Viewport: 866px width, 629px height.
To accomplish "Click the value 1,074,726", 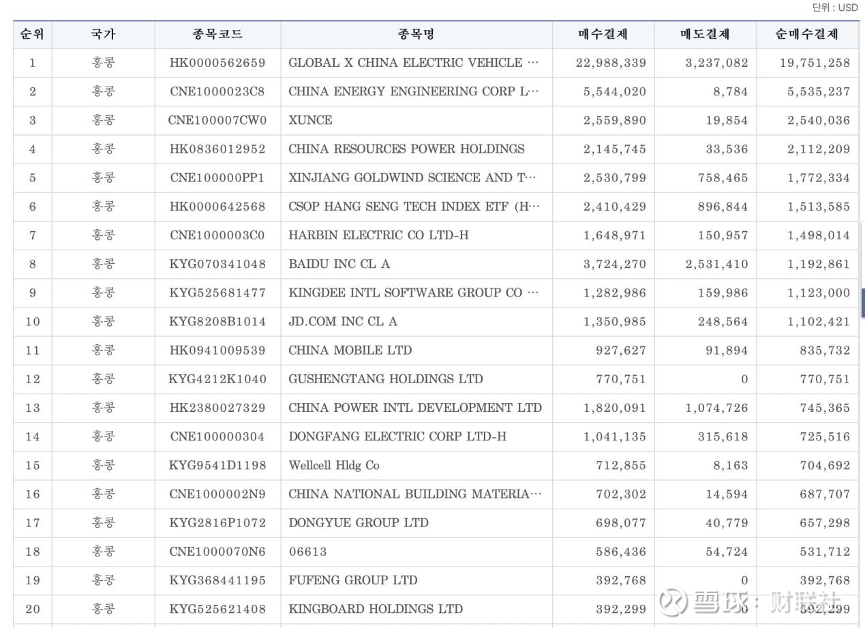I will coord(717,408).
